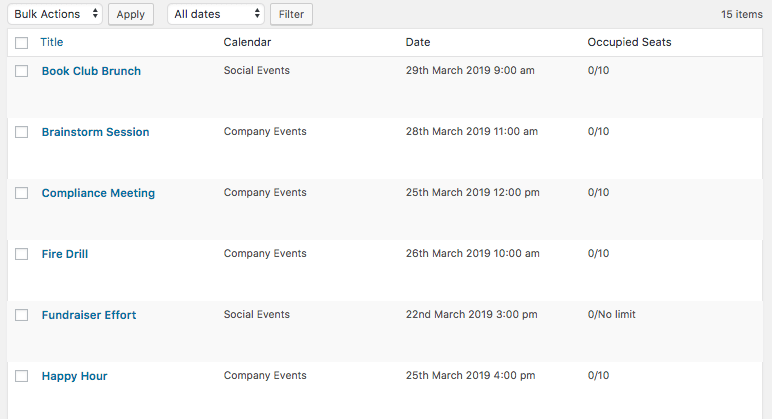The height and width of the screenshot is (419, 772).
Task: Click the Occupied Seats column header
Action: point(629,42)
